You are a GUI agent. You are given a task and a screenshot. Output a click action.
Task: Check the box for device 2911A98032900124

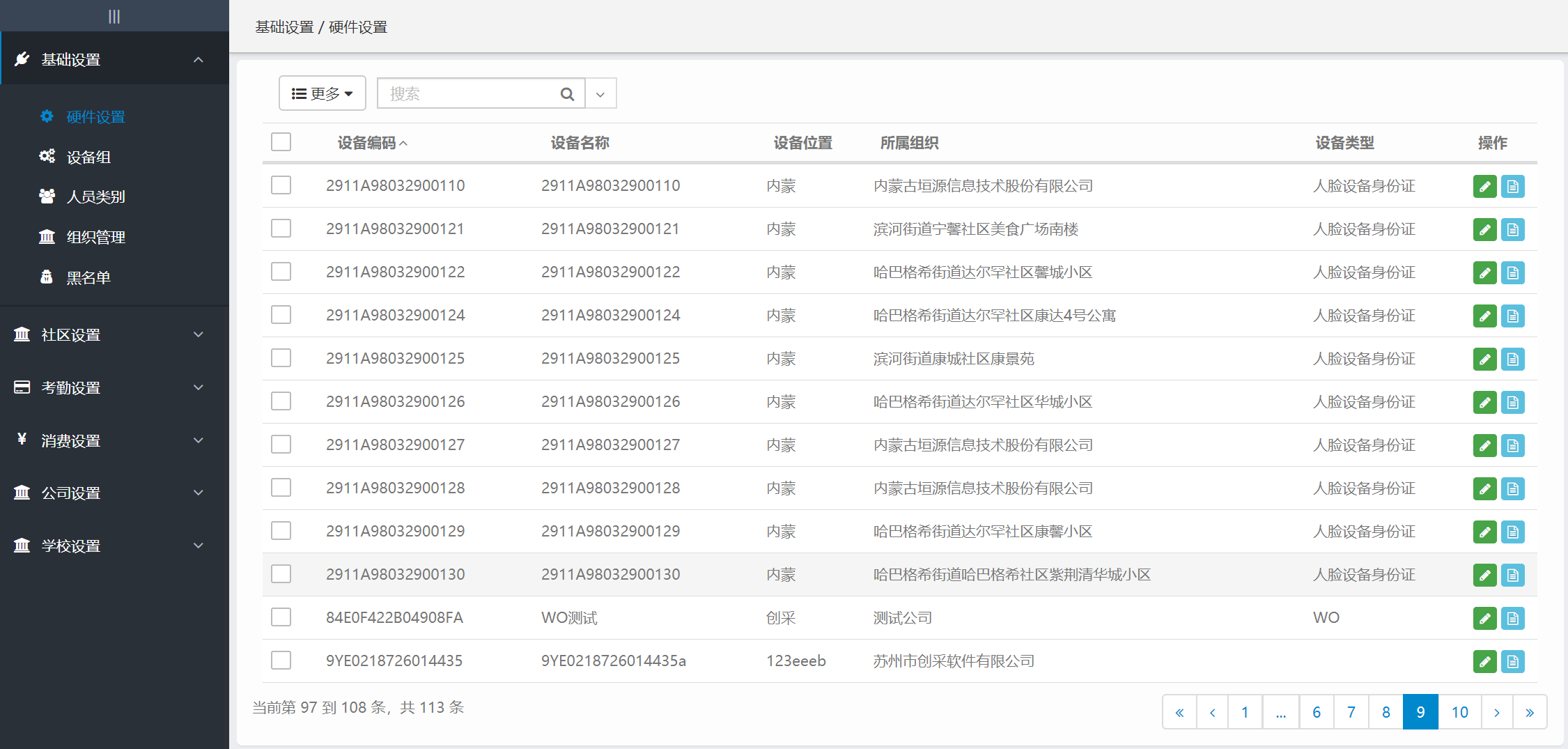click(x=281, y=315)
